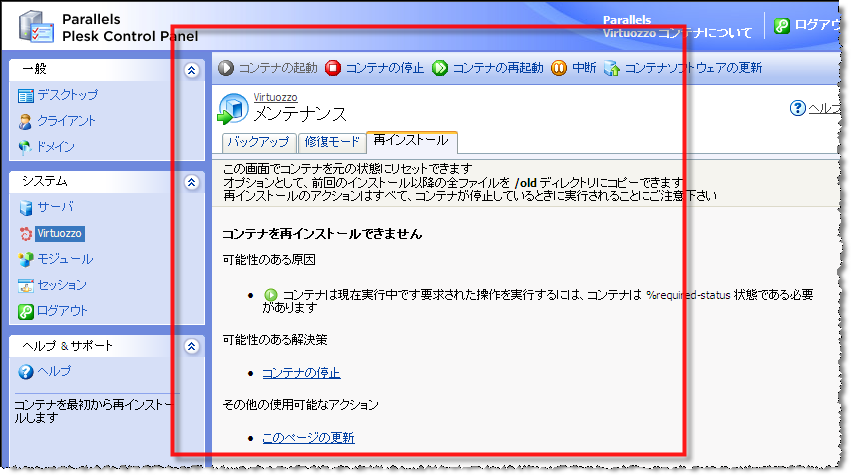Click コンテナの停止 in the toolbar
This screenshot has width=851, height=475.
(x=385, y=68)
